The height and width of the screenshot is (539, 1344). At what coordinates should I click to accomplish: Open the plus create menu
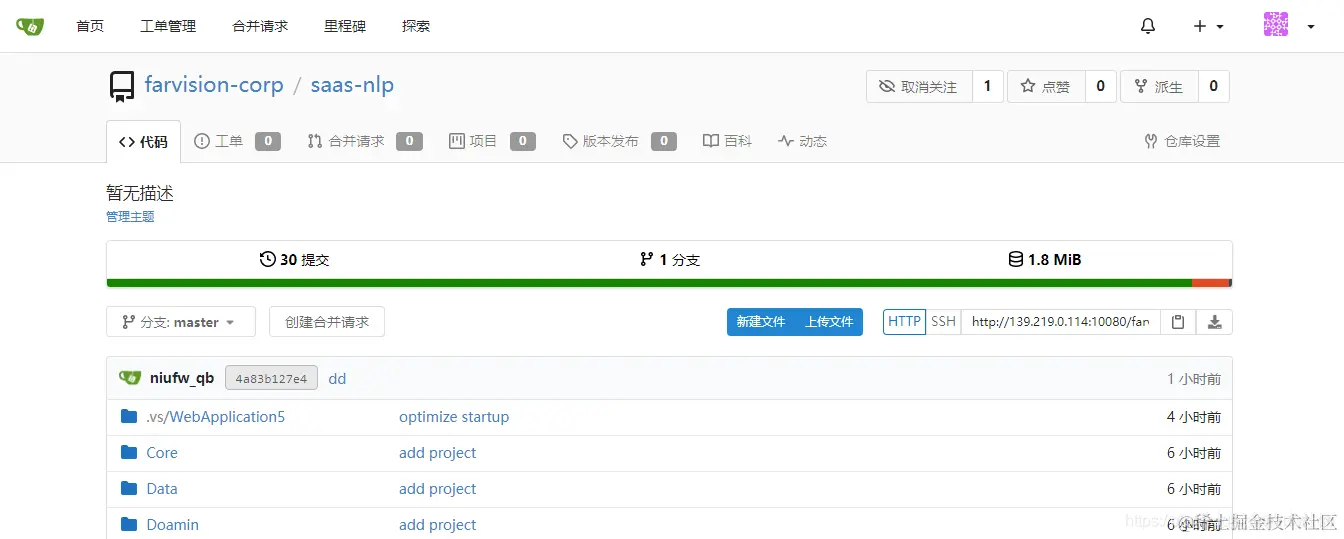(1208, 26)
